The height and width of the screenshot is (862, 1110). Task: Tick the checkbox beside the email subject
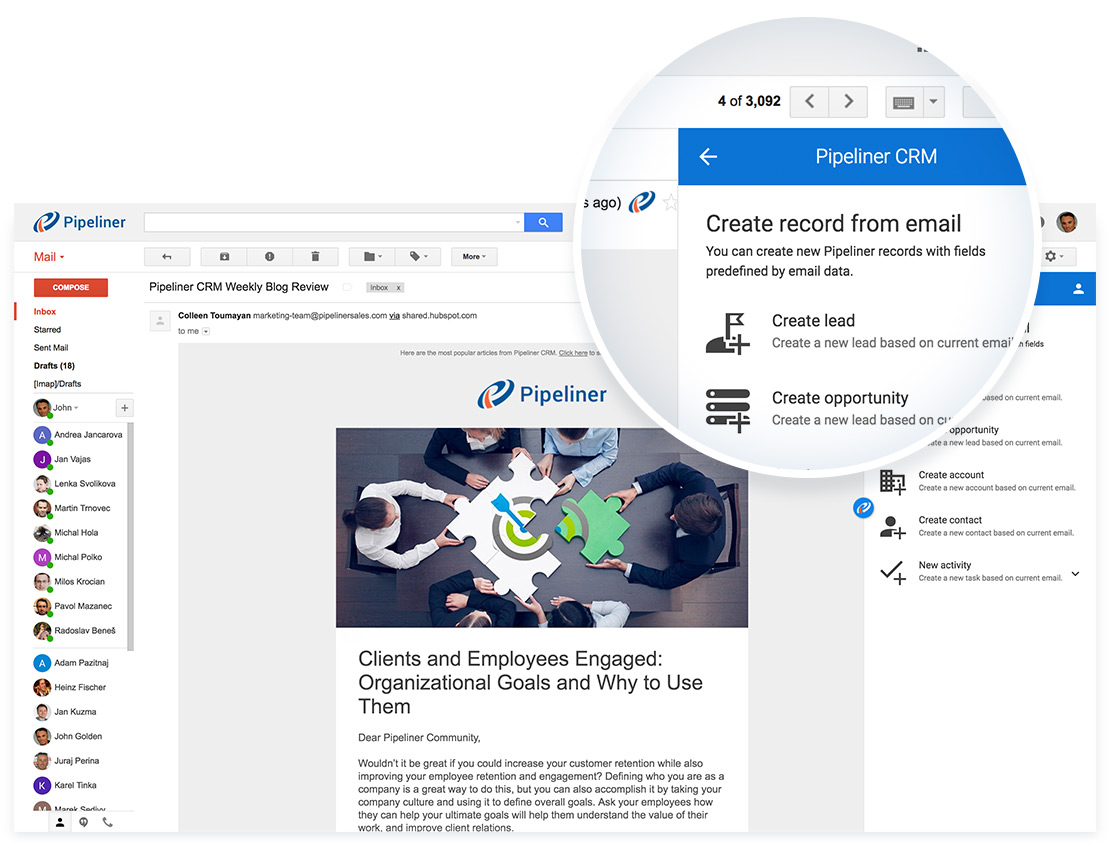click(346, 286)
